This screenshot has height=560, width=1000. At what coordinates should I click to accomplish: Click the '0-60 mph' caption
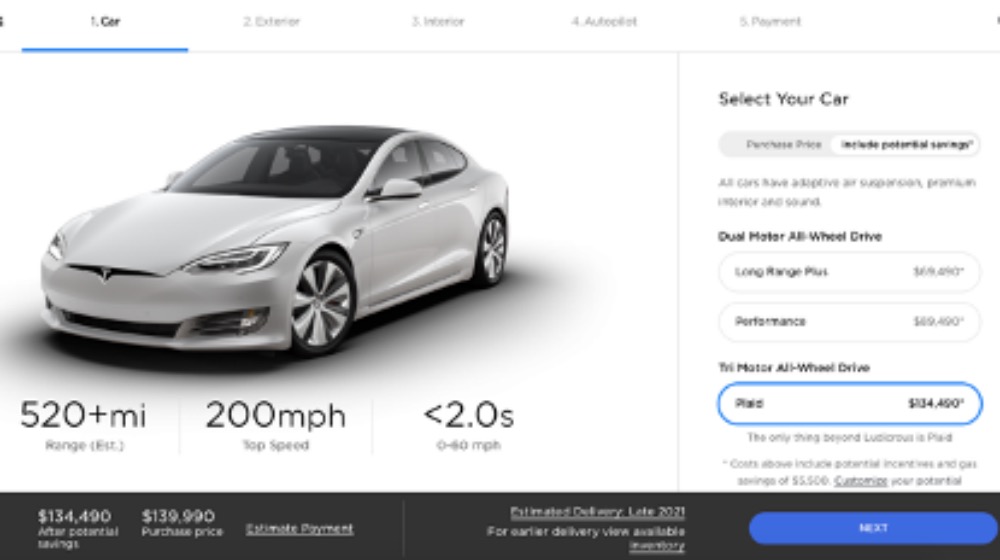pos(468,445)
